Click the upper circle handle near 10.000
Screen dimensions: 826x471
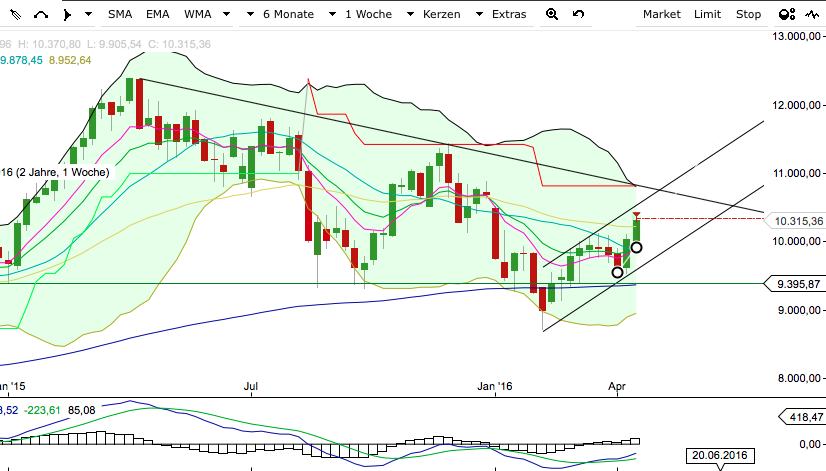point(636,247)
